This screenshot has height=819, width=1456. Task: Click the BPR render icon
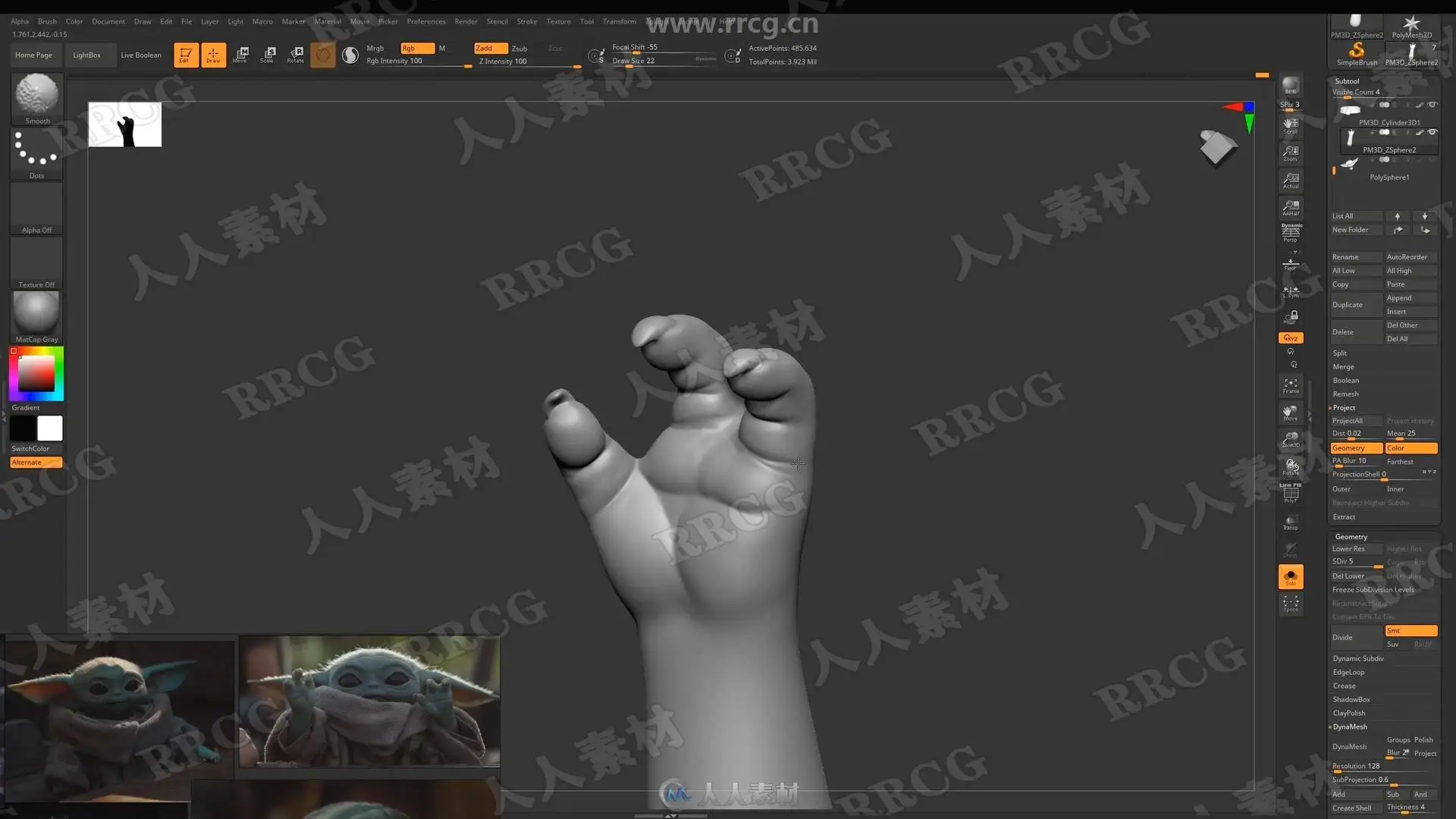pos(1291,85)
